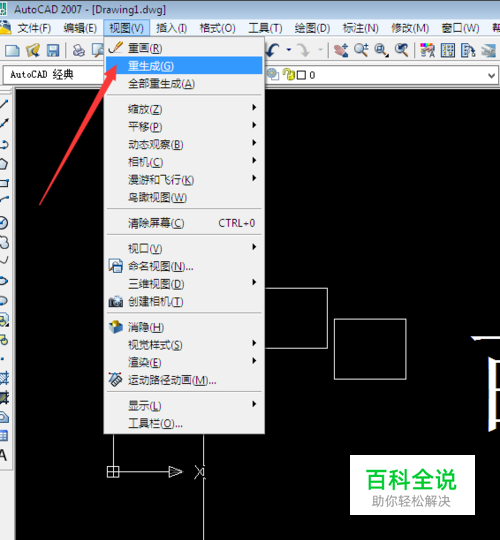Select the Line draw tool
The height and width of the screenshot is (540, 500).
4,103
